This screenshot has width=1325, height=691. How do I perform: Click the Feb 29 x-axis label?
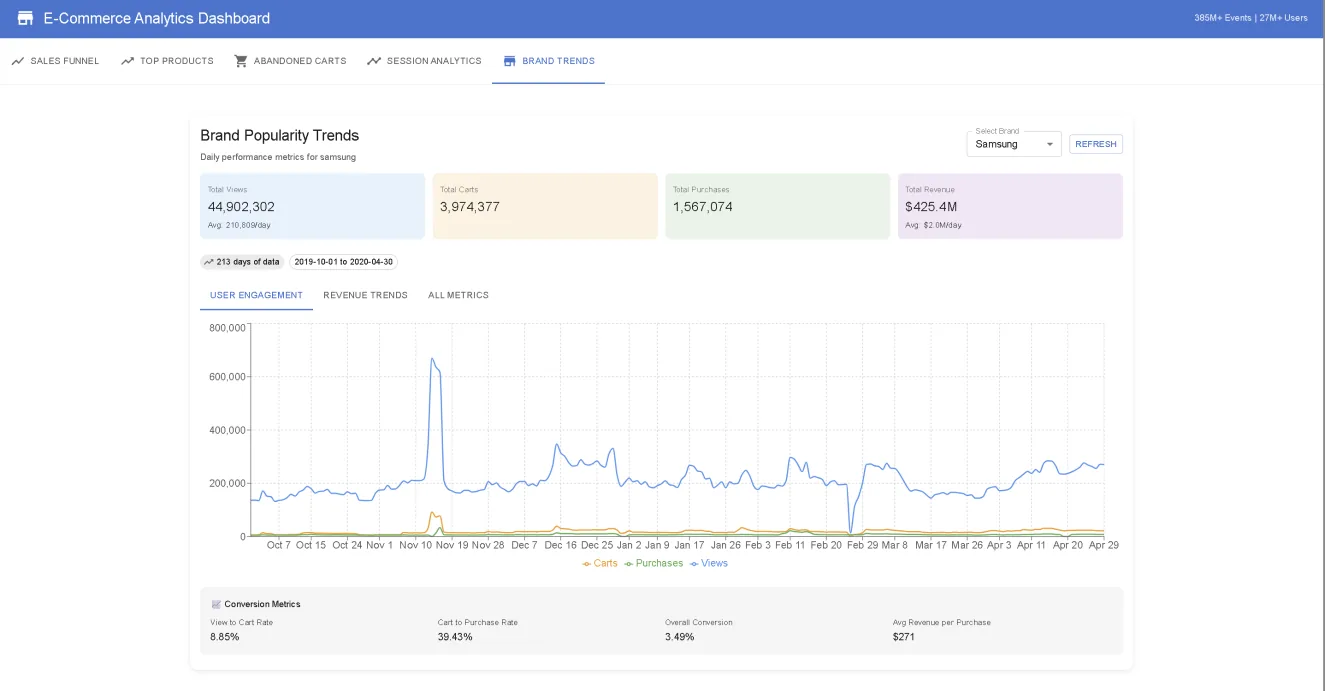pyautogui.click(x=863, y=546)
